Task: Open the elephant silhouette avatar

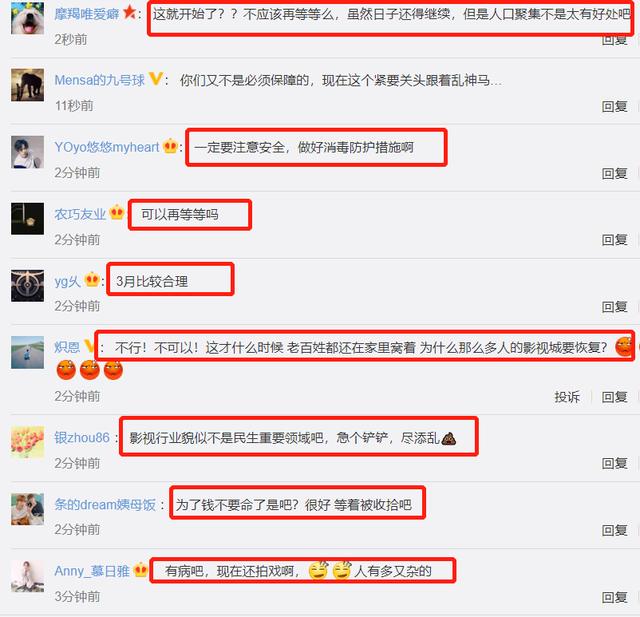Action: [27, 85]
